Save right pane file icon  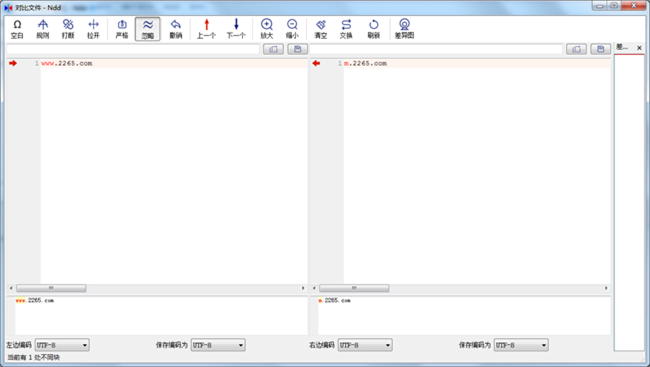coord(600,49)
